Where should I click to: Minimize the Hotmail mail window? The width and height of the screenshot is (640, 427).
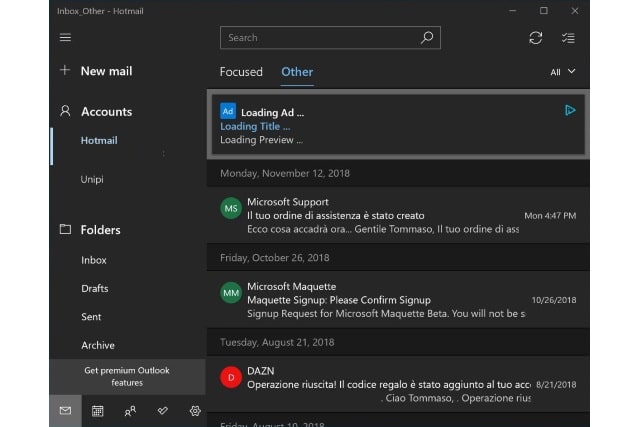[513, 11]
